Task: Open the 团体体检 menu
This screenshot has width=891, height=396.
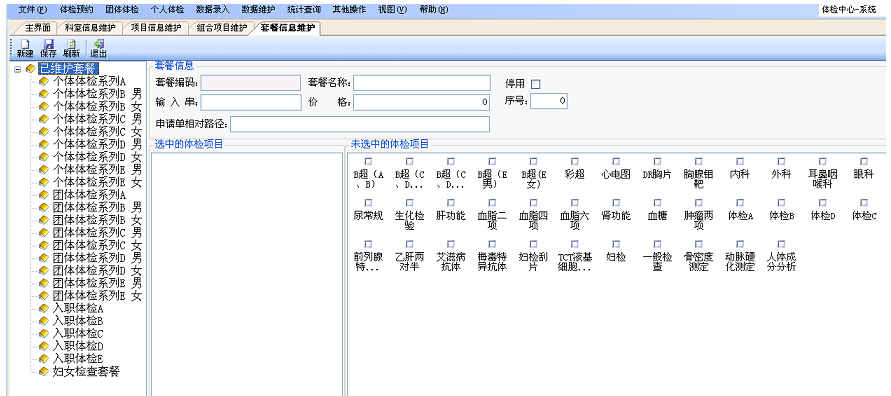Action: point(122,10)
